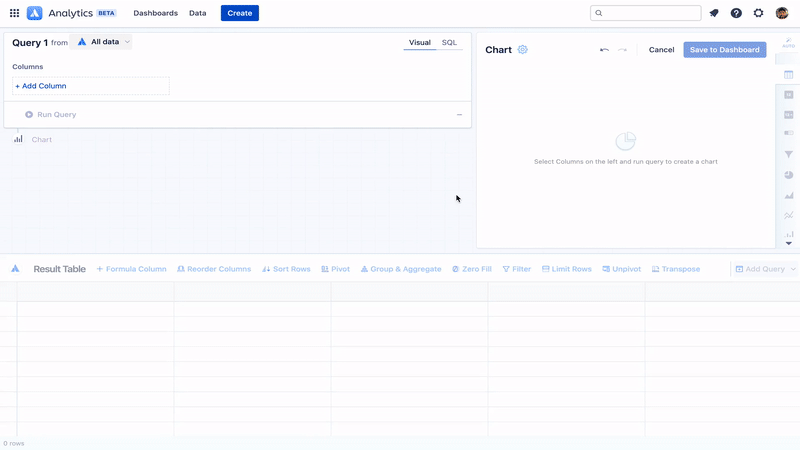This screenshot has height=450, width=800.
Task: Switch to SQL query mode
Action: click(x=449, y=43)
